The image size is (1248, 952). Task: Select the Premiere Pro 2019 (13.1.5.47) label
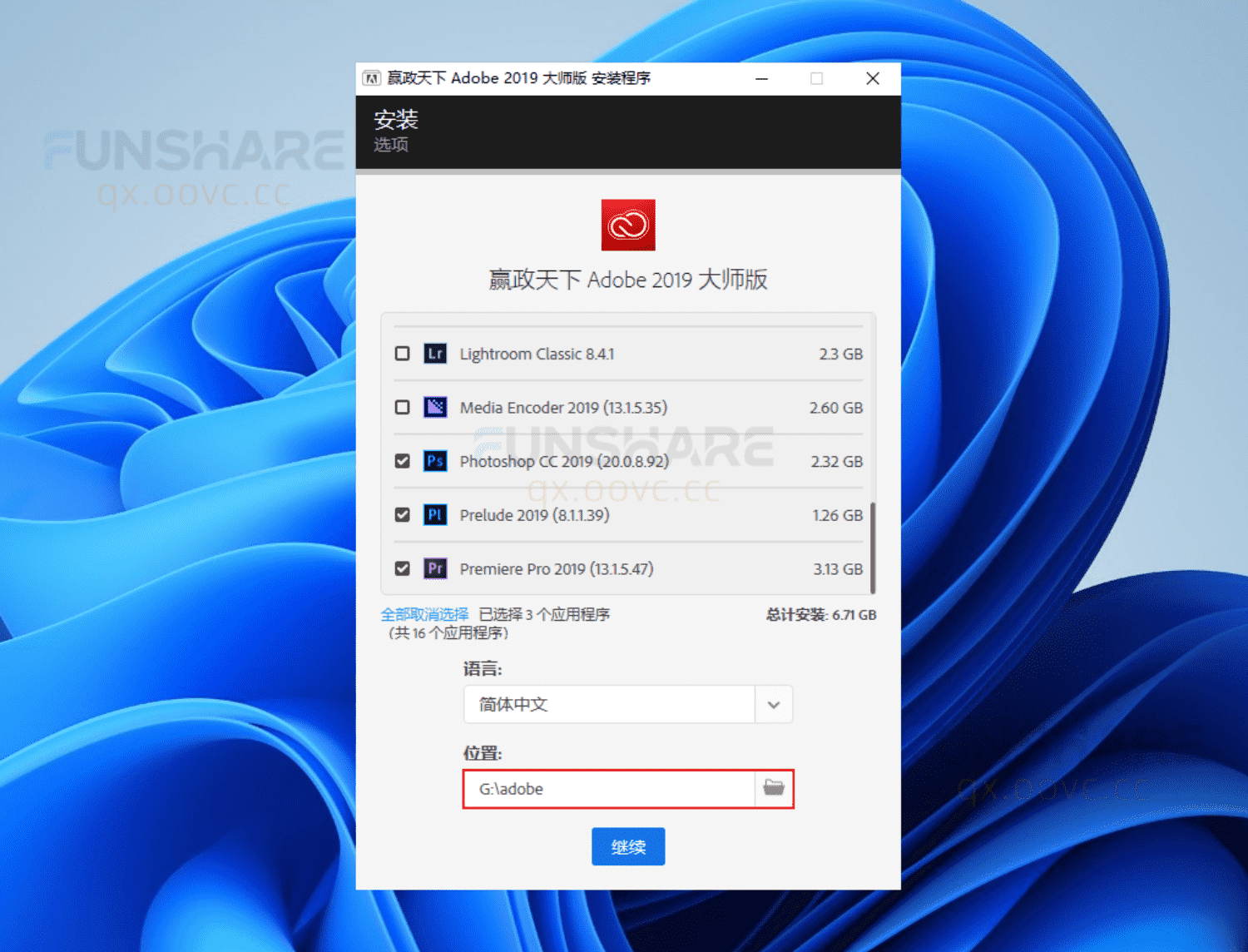[557, 568]
